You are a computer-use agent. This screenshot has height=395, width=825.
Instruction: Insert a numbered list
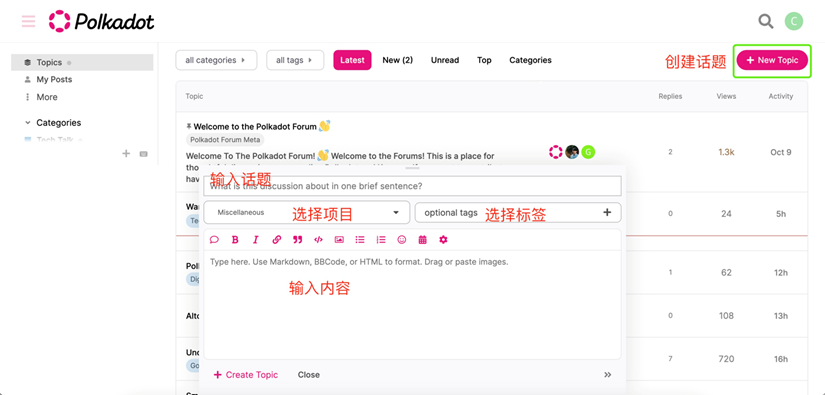[x=381, y=240]
